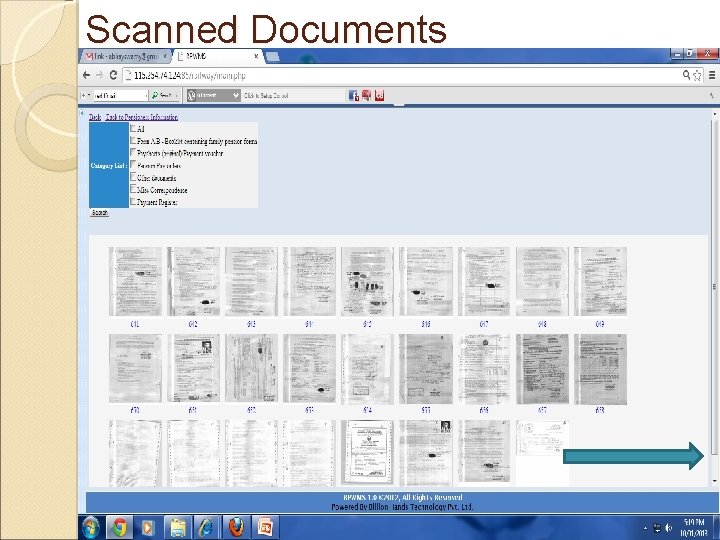Select the Pension Pay orders checkbox
The image size is (720, 540).
click(x=134, y=164)
